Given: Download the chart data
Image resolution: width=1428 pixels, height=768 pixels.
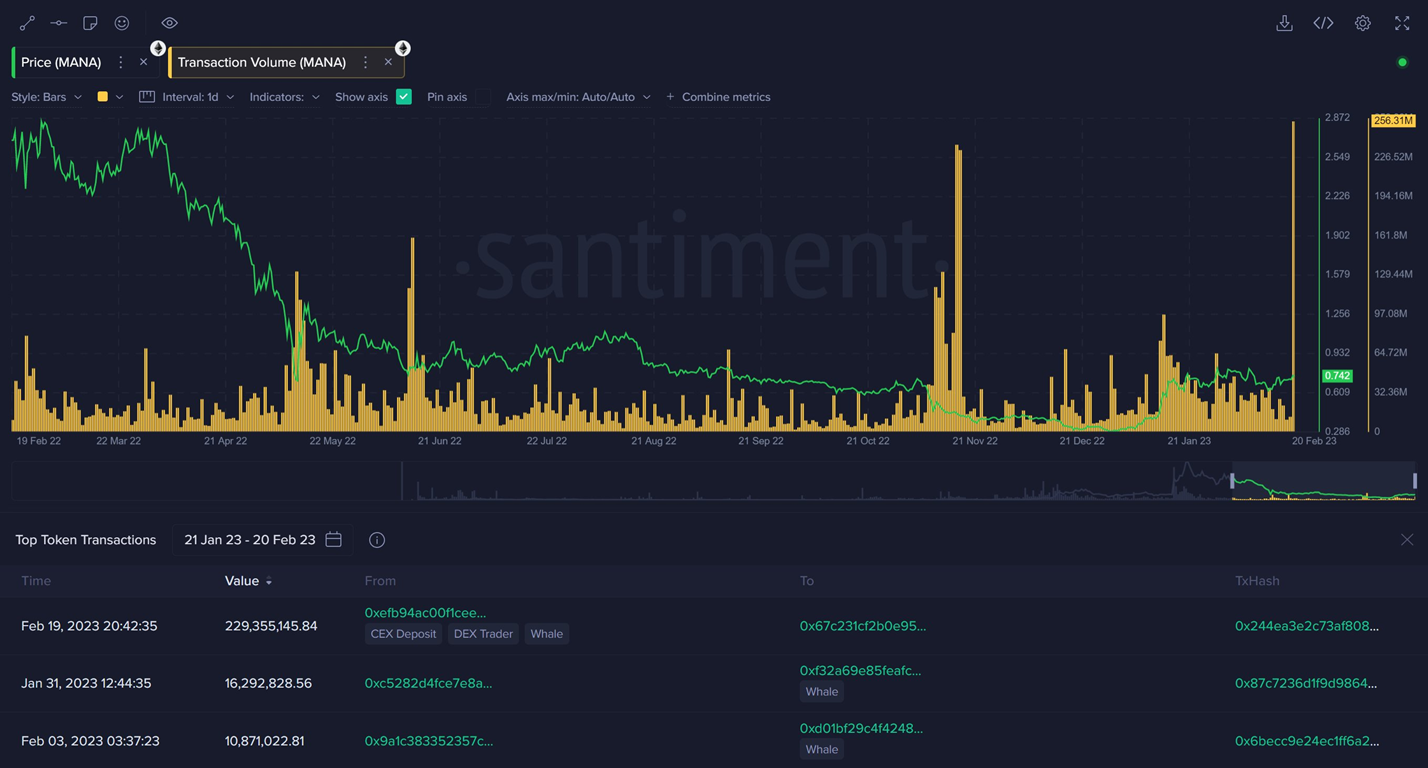Looking at the screenshot, I should (1285, 23).
